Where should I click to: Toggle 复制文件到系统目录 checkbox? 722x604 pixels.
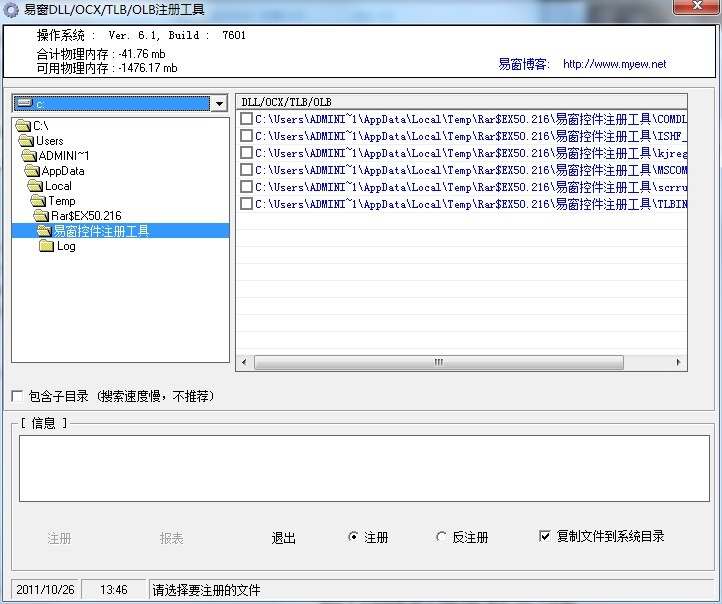[x=545, y=536]
